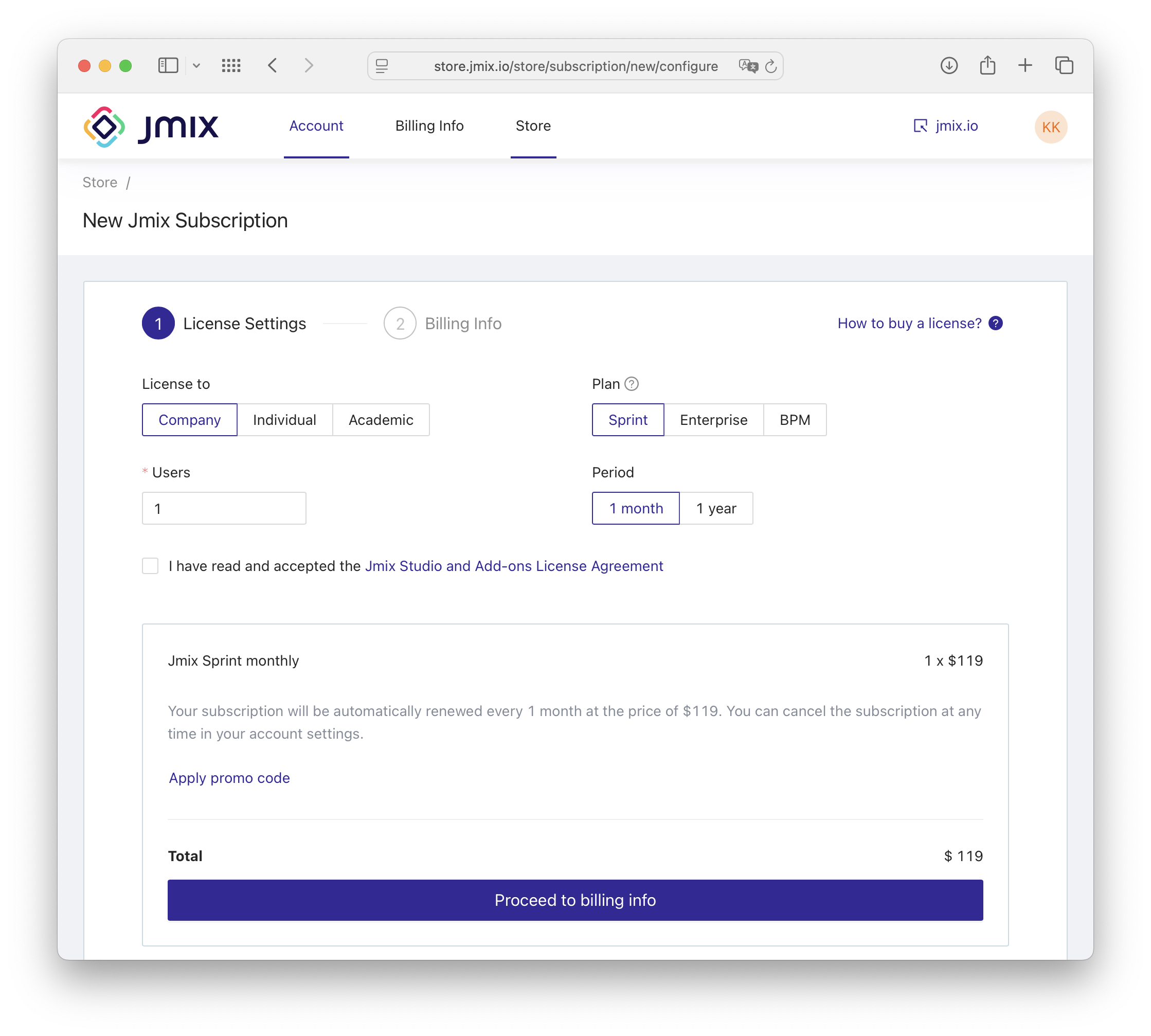
Task: Select the Individual license option
Action: click(x=284, y=420)
